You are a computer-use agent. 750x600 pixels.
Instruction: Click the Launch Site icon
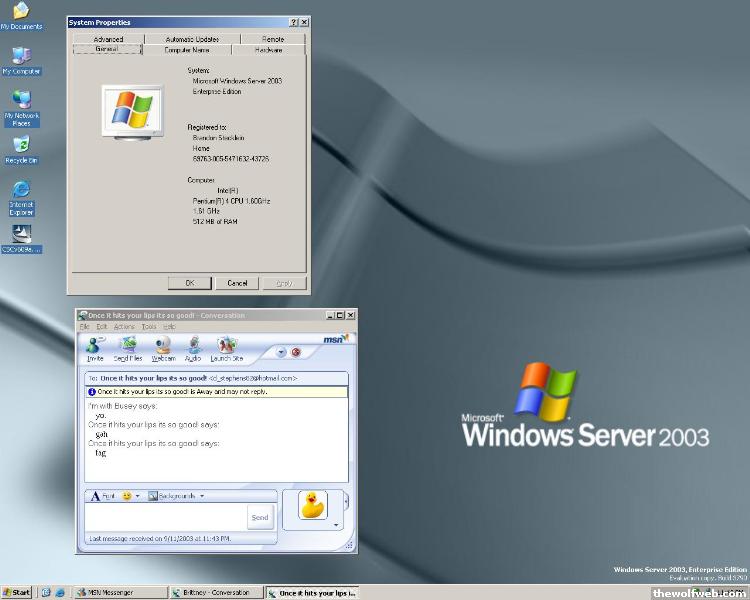coord(227,347)
